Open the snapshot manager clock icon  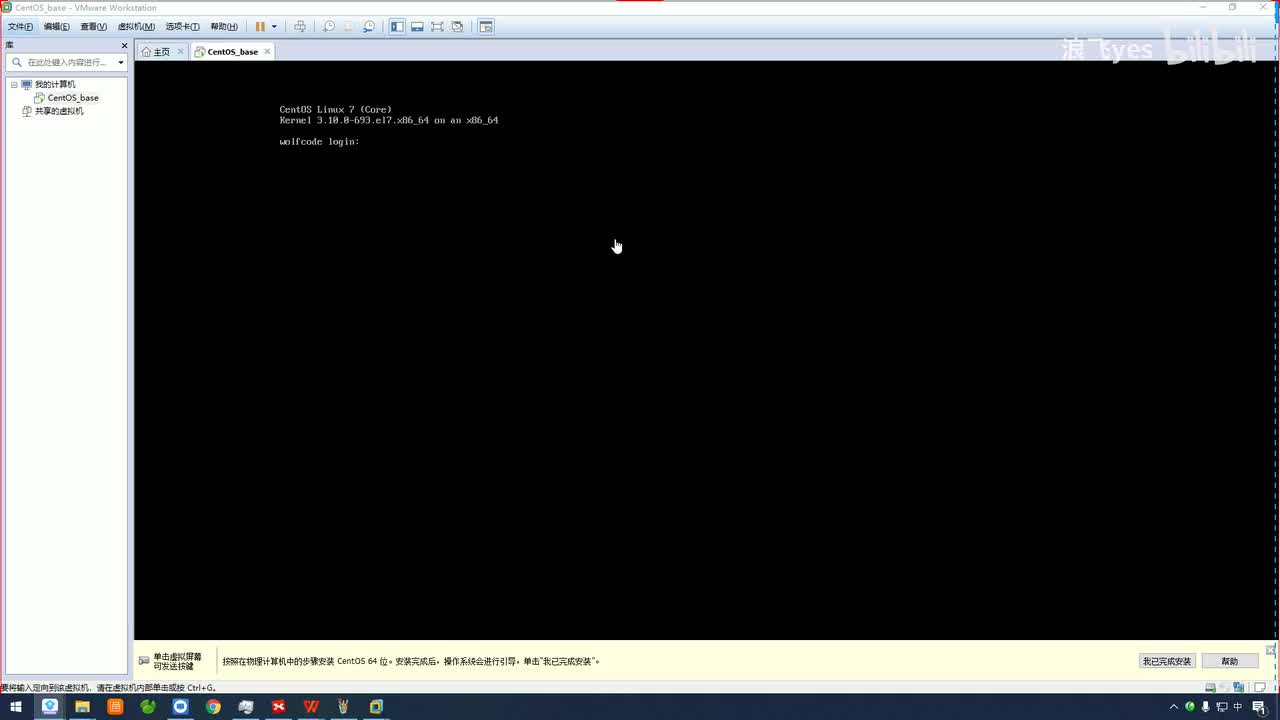pos(369,27)
